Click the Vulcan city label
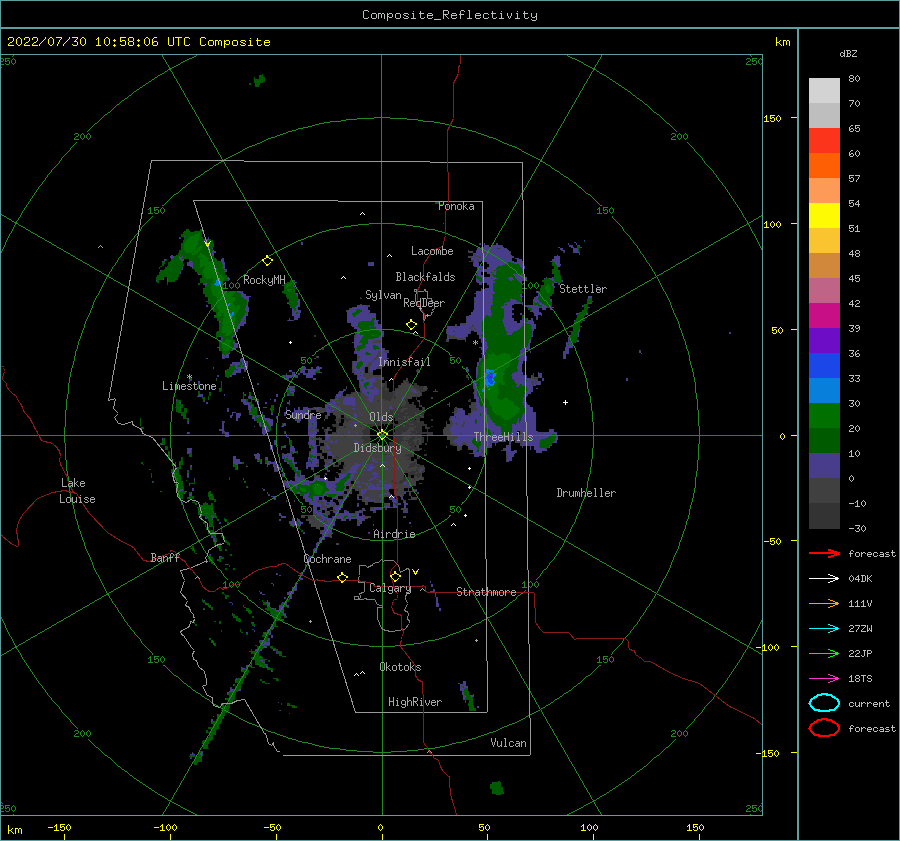The width and height of the screenshot is (900, 841). (509, 743)
